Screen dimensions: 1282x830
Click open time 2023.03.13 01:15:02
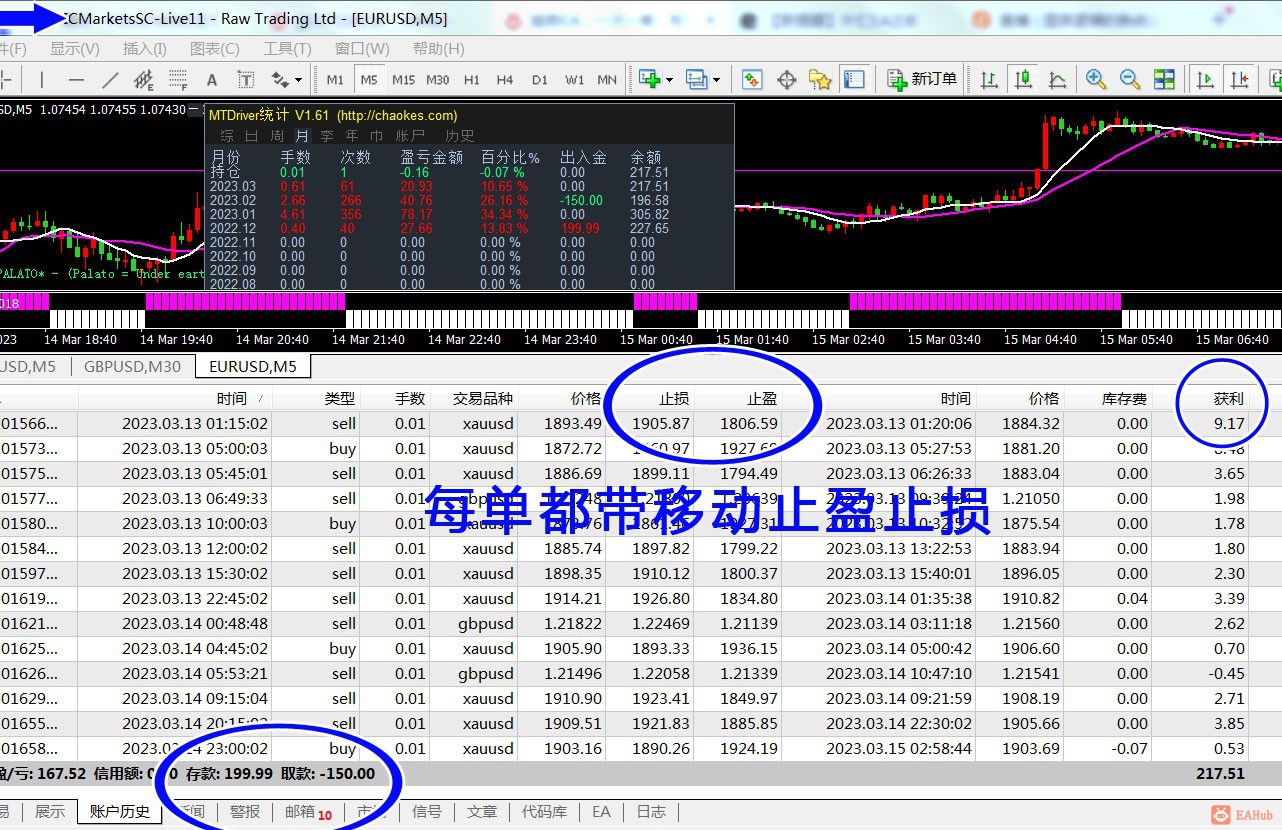195,423
